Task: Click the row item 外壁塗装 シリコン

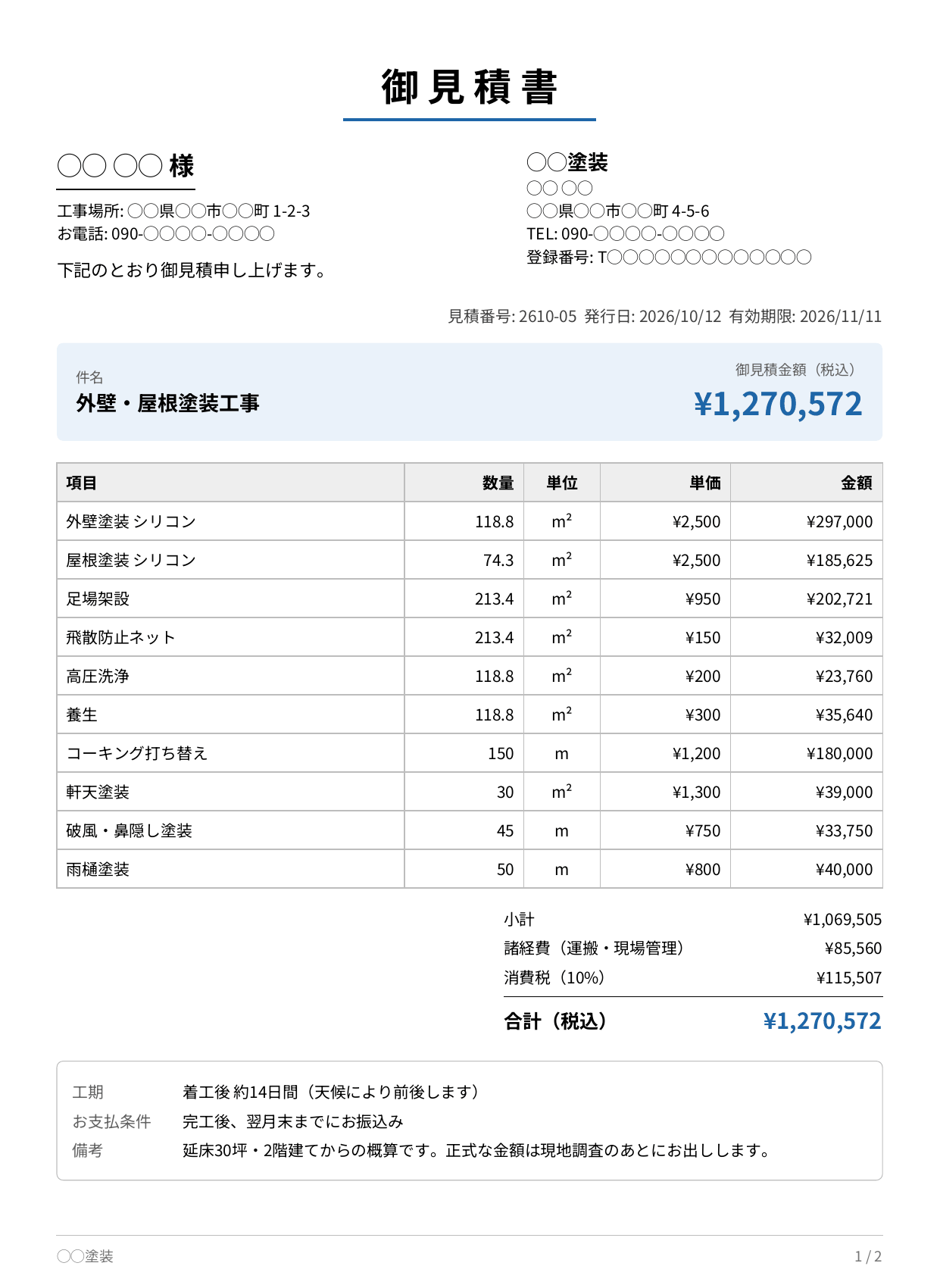Action: pos(131,521)
